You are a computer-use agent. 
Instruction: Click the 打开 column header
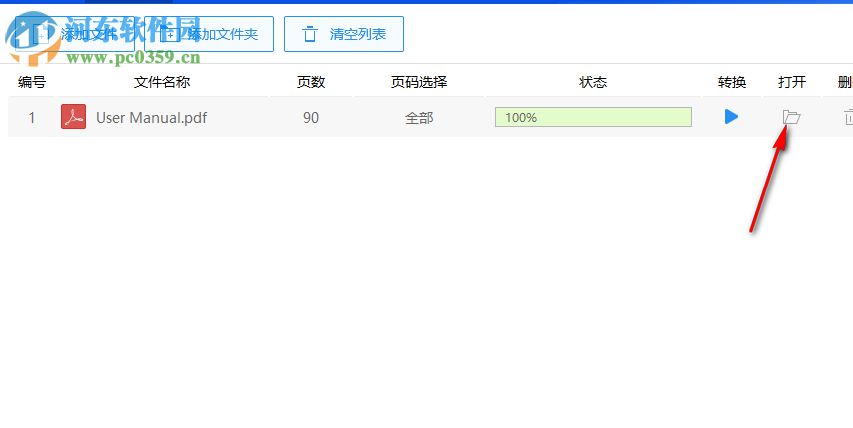point(792,82)
